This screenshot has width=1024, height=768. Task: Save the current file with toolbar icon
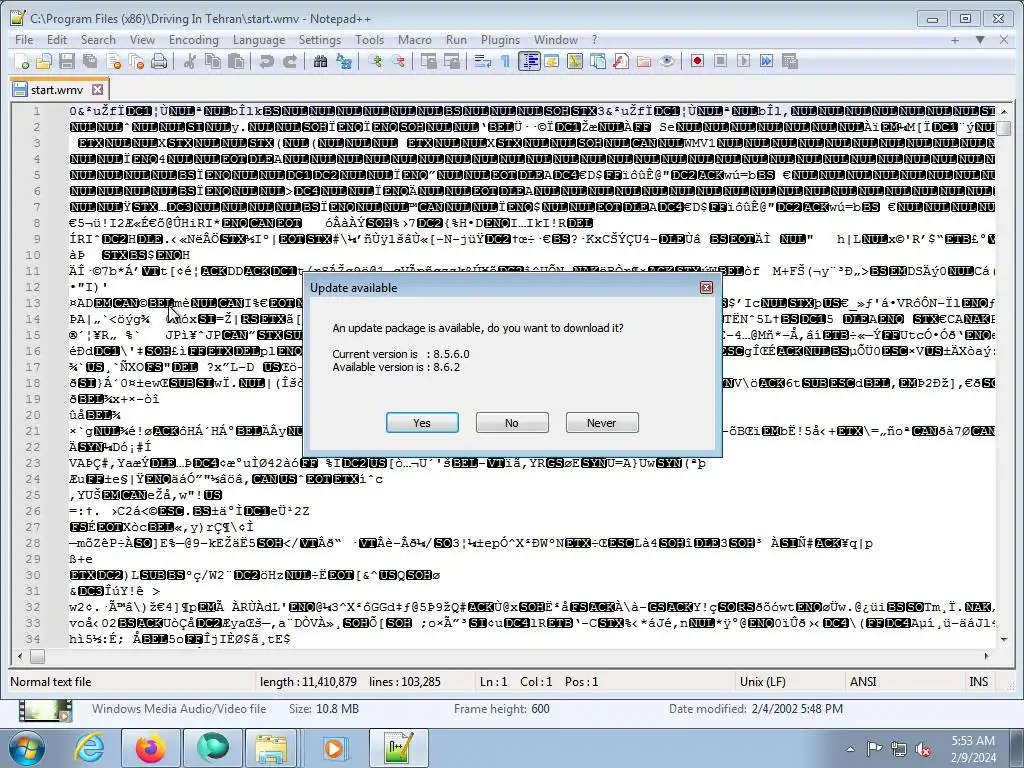pos(67,61)
